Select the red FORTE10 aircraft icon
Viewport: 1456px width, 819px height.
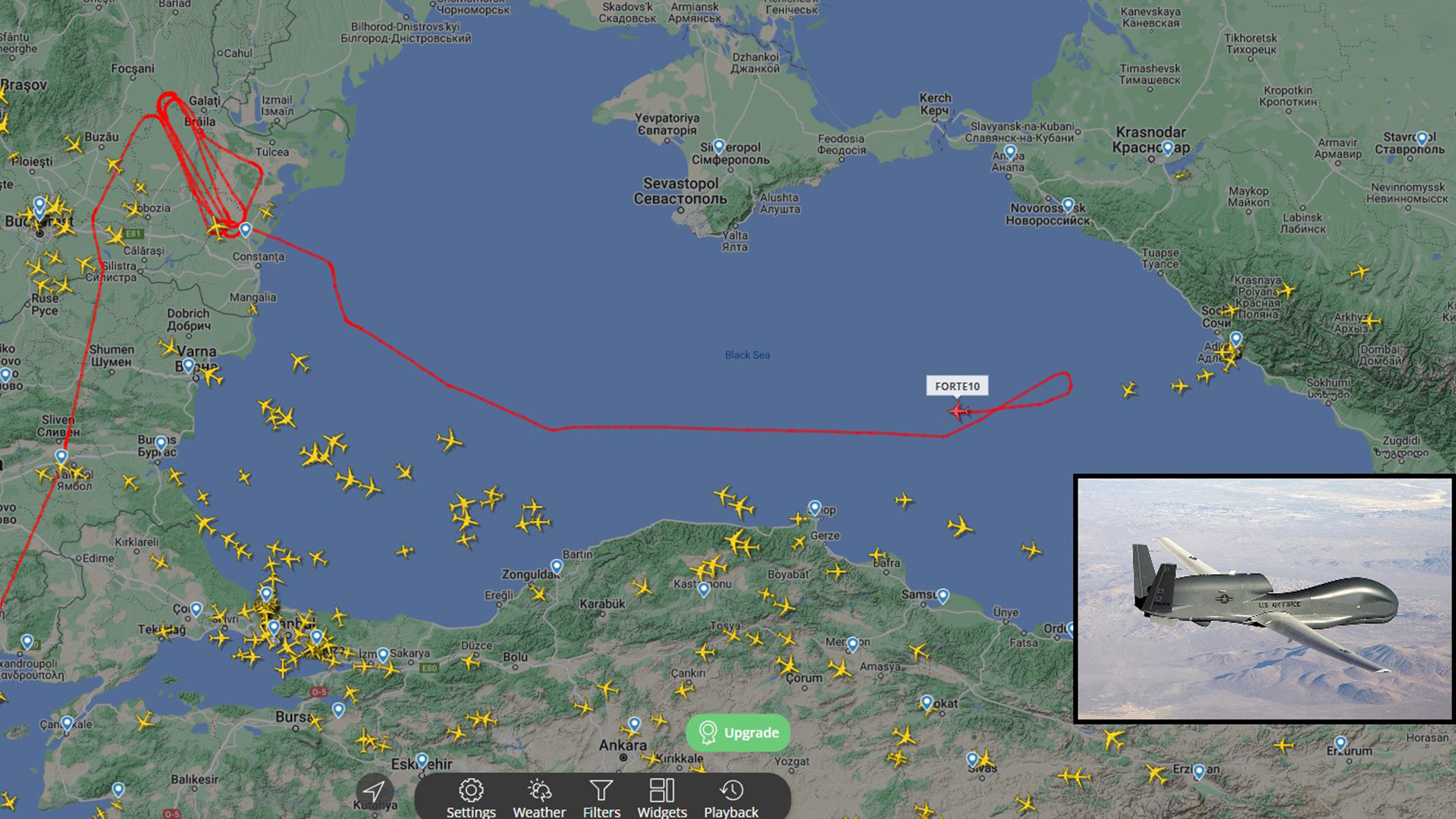click(x=959, y=411)
